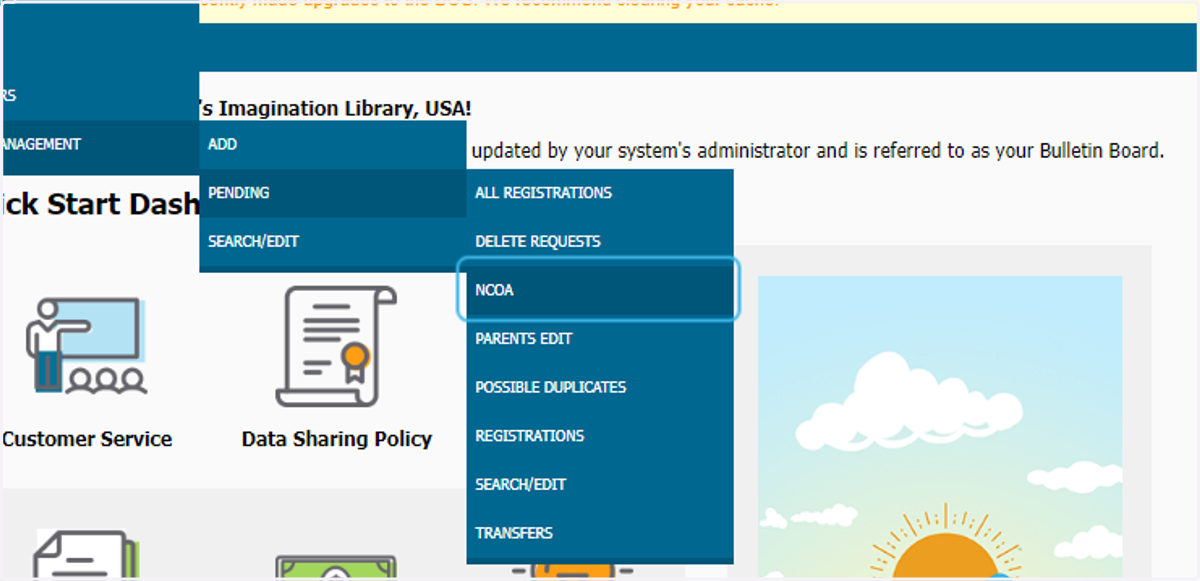Click the Data Sharing Policy label
This screenshot has height=581, width=1200.
coord(337,439)
